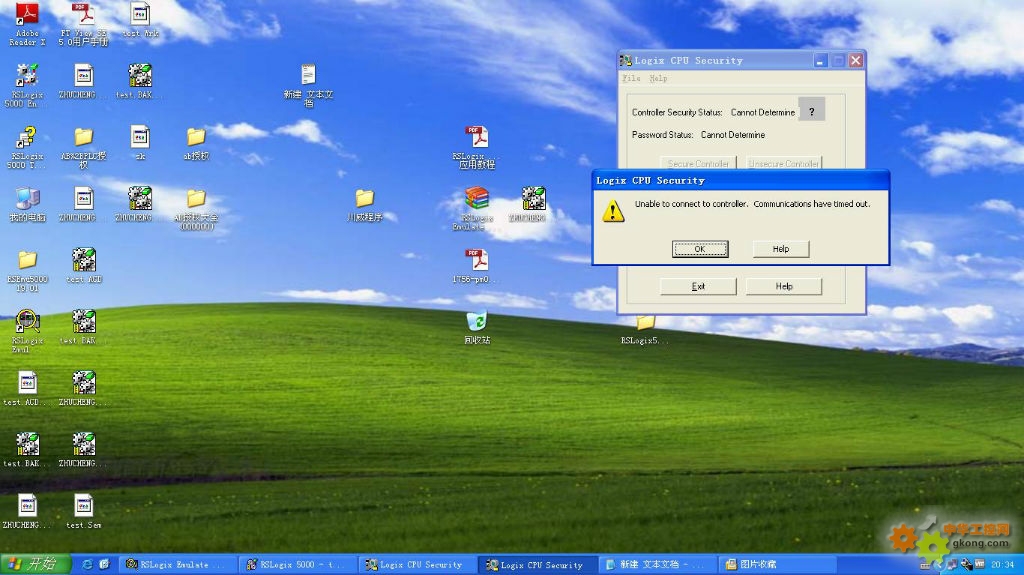Select the 1756-pm0 PDF file icon
Screen dimensions: 1024x575
[476, 260]
